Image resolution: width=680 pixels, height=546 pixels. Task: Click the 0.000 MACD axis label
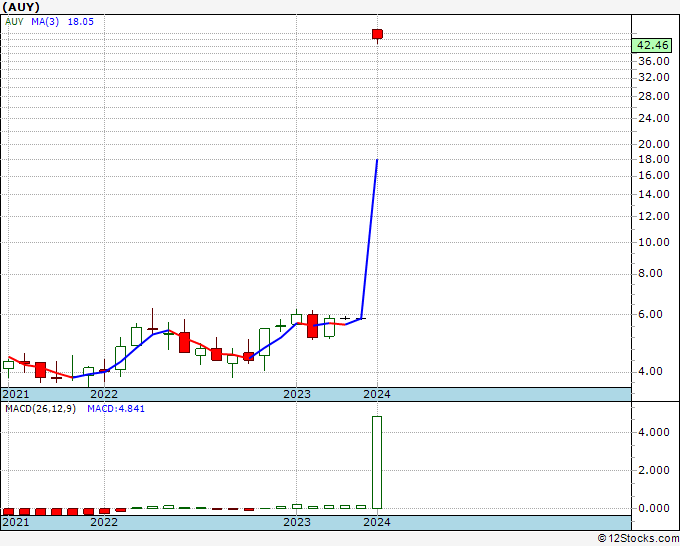coord(654,508)
